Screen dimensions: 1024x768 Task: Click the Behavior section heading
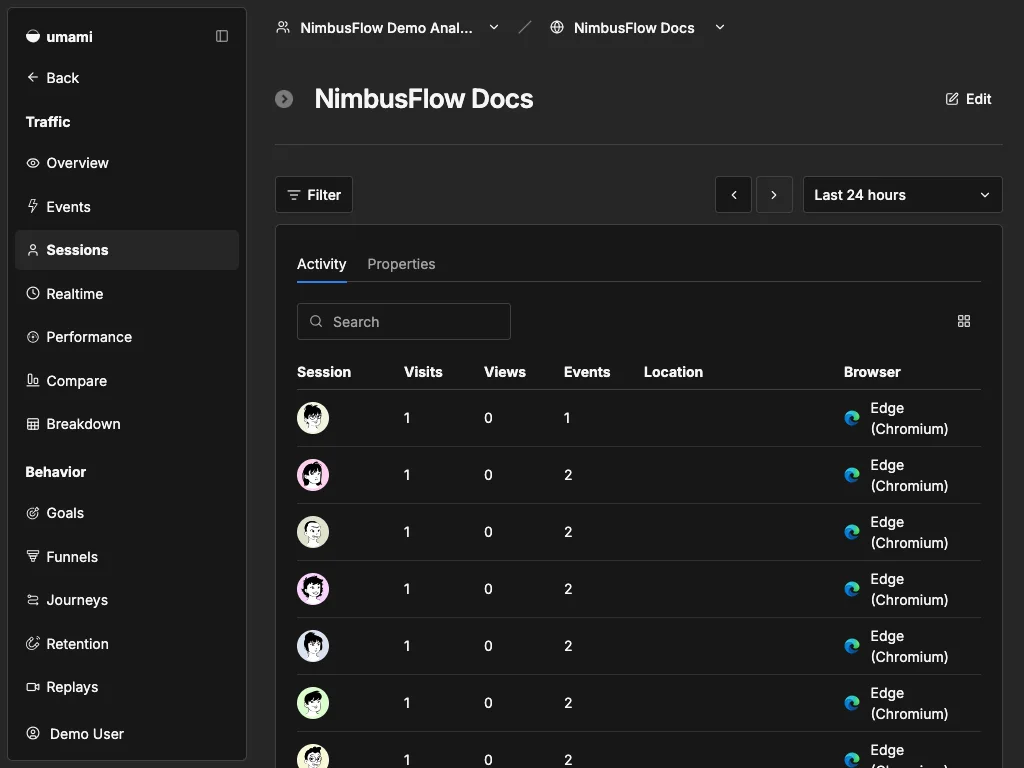click(x=56, y=472)
